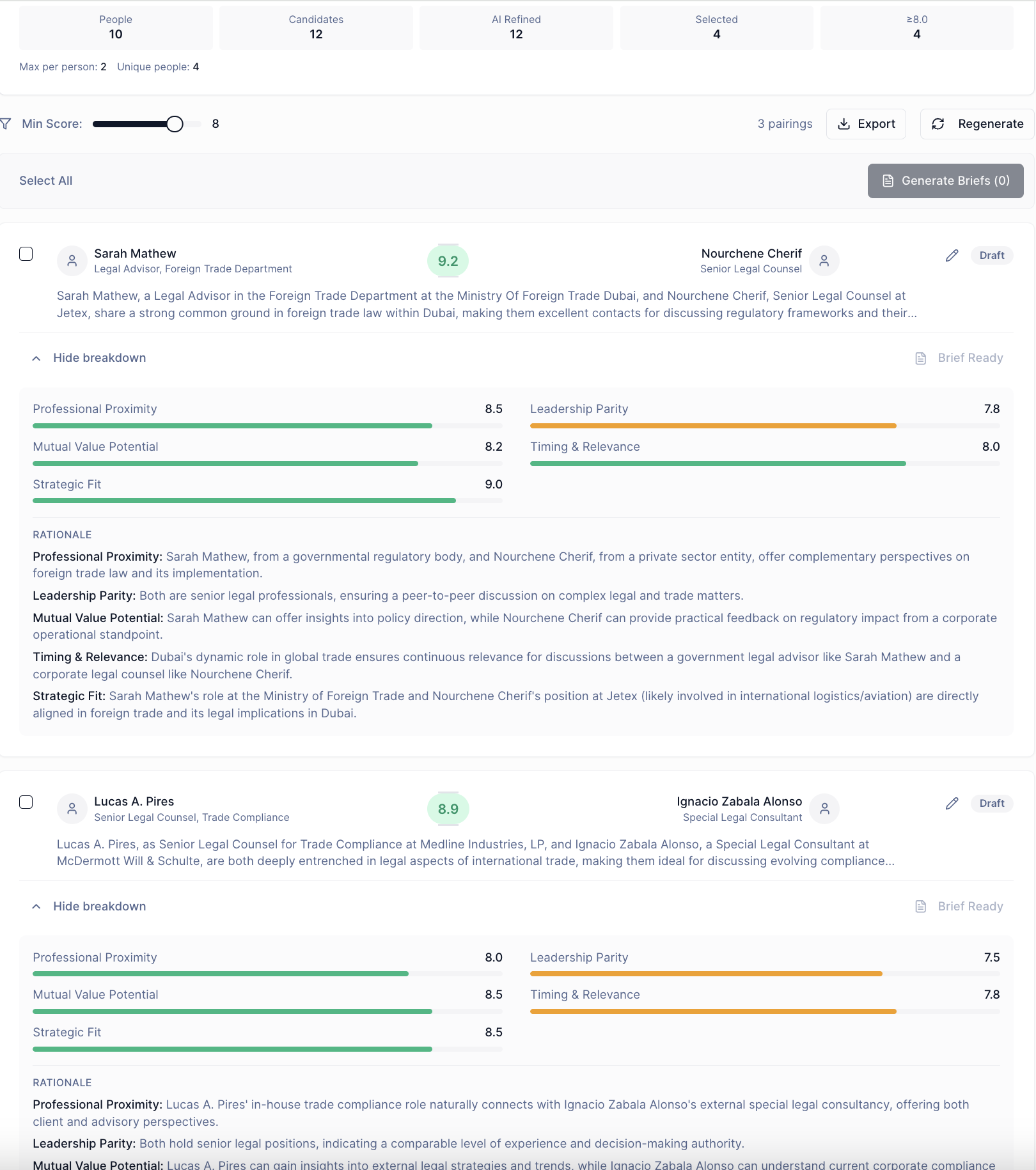Click the pencil edit icon for Sarah Mathew pairing
The width and height of the screenshot is (1036, 1170).
[x=952, y=255]
